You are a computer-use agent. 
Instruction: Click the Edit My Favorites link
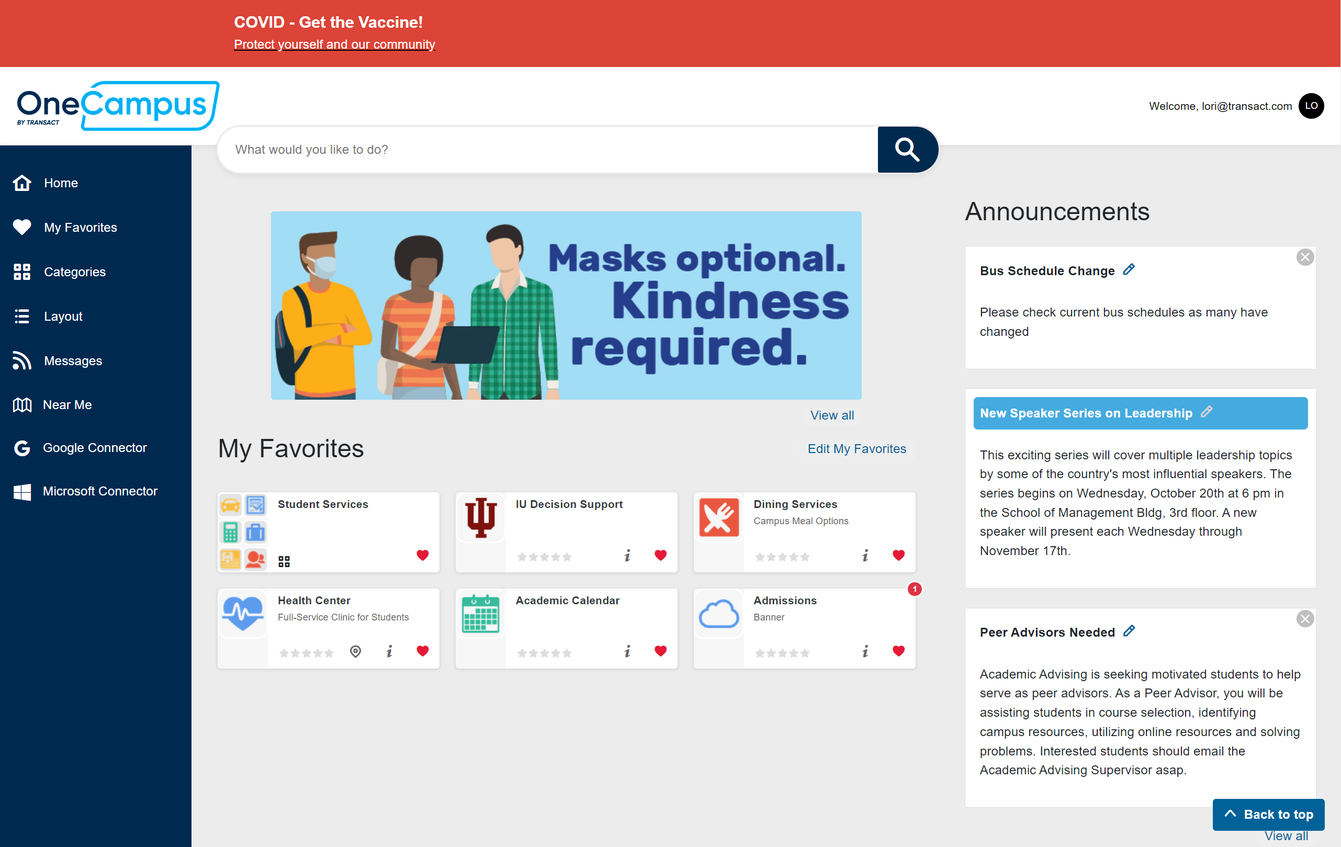tap(856, 448)
